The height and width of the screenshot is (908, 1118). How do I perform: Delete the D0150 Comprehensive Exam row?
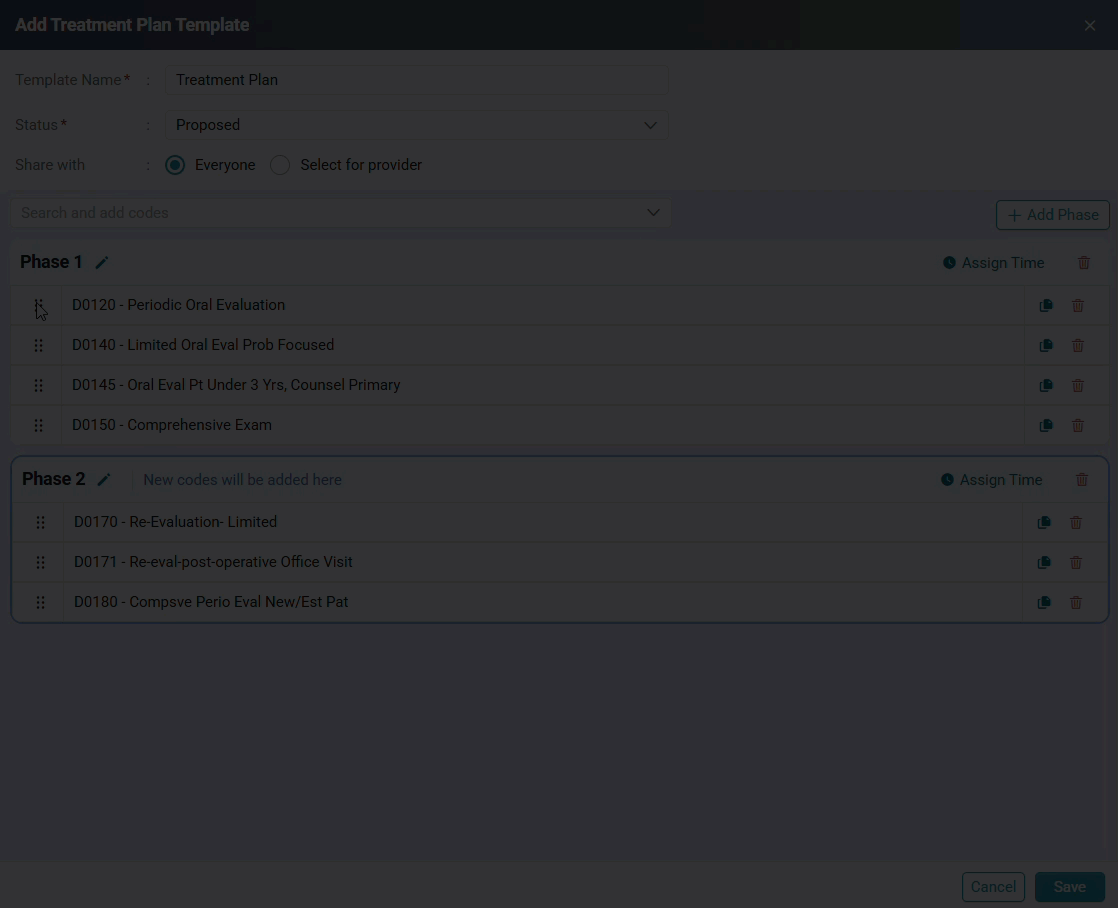point(1078,425)
